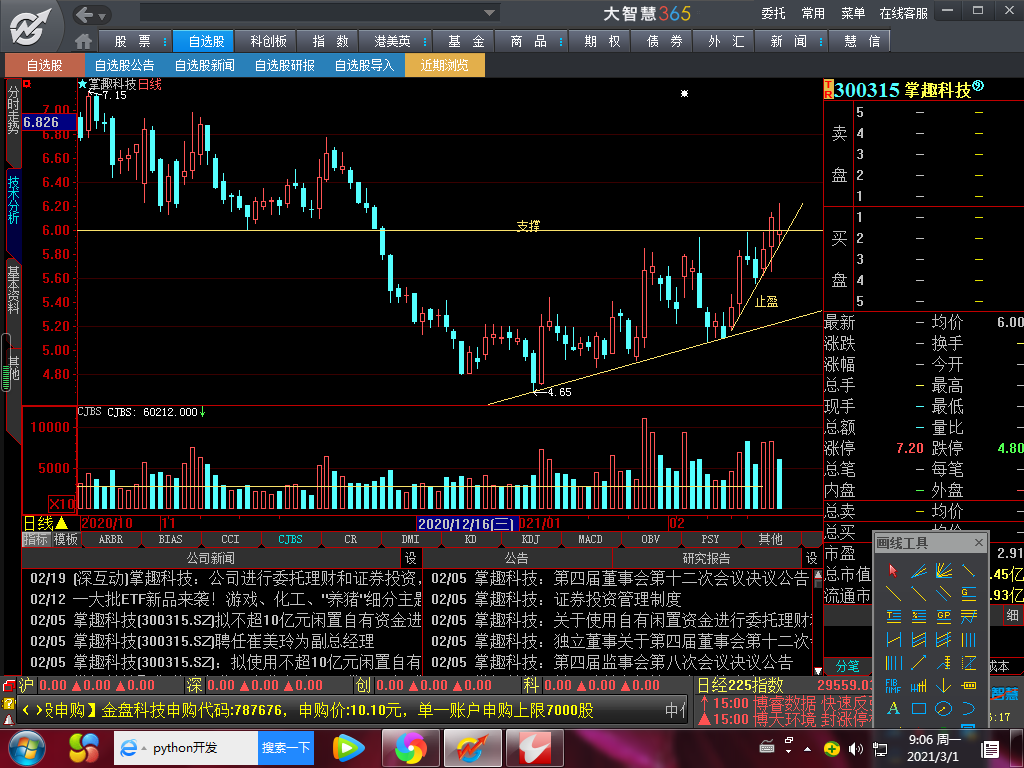Click the home icon in toolbar
Image resolution: width=1024 pixels, height=768 pixels.
(84, 42)
